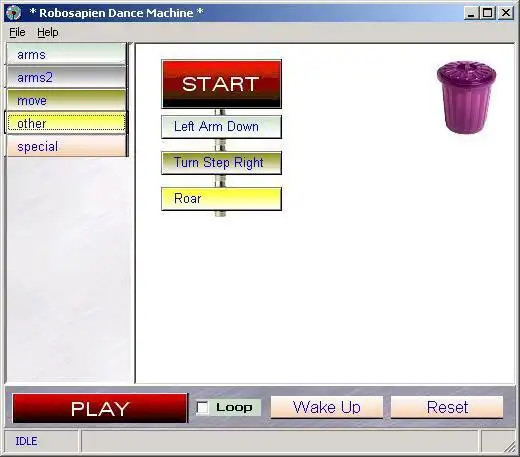The height and width of the screenshot is (457, 520).
Task: Click the purple trash can icon
Action: tap(466, 97)
